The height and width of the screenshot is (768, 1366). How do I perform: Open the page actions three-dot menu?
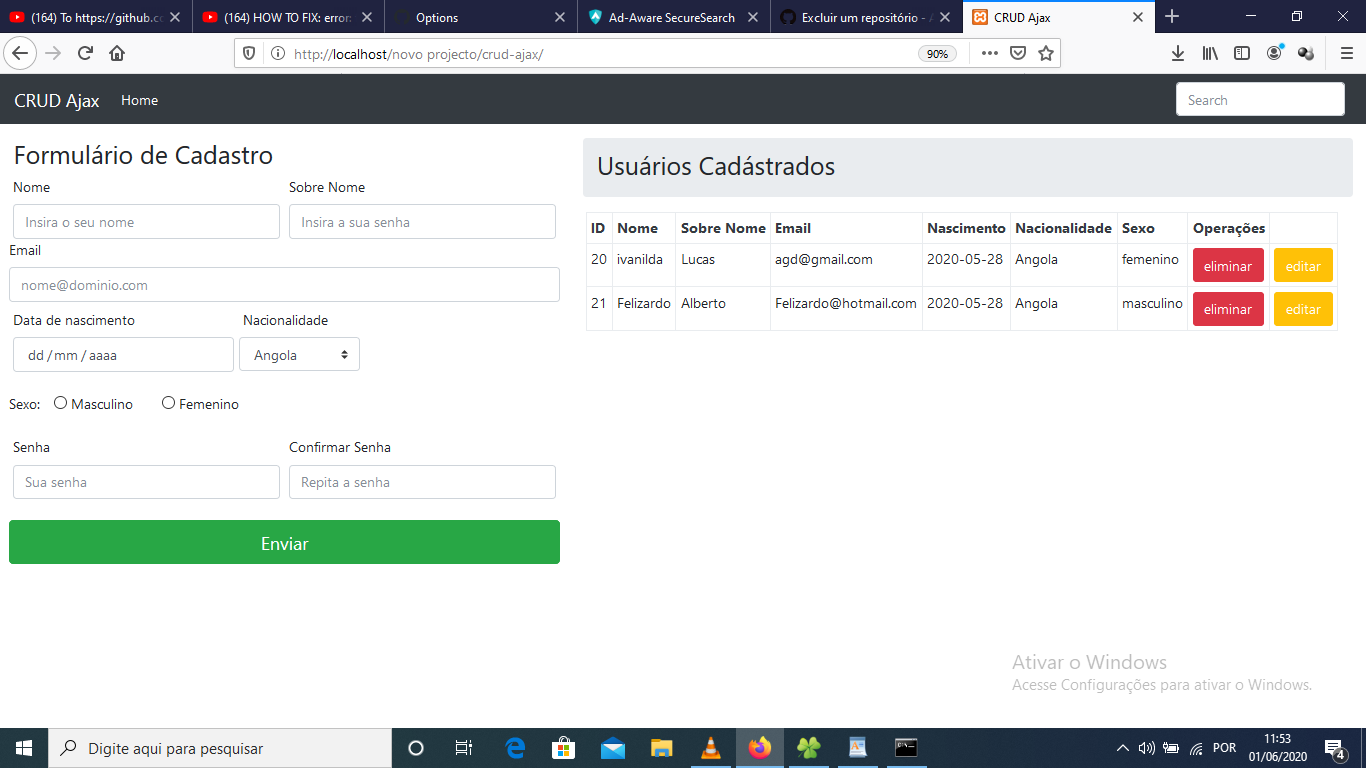coord(989,52)
